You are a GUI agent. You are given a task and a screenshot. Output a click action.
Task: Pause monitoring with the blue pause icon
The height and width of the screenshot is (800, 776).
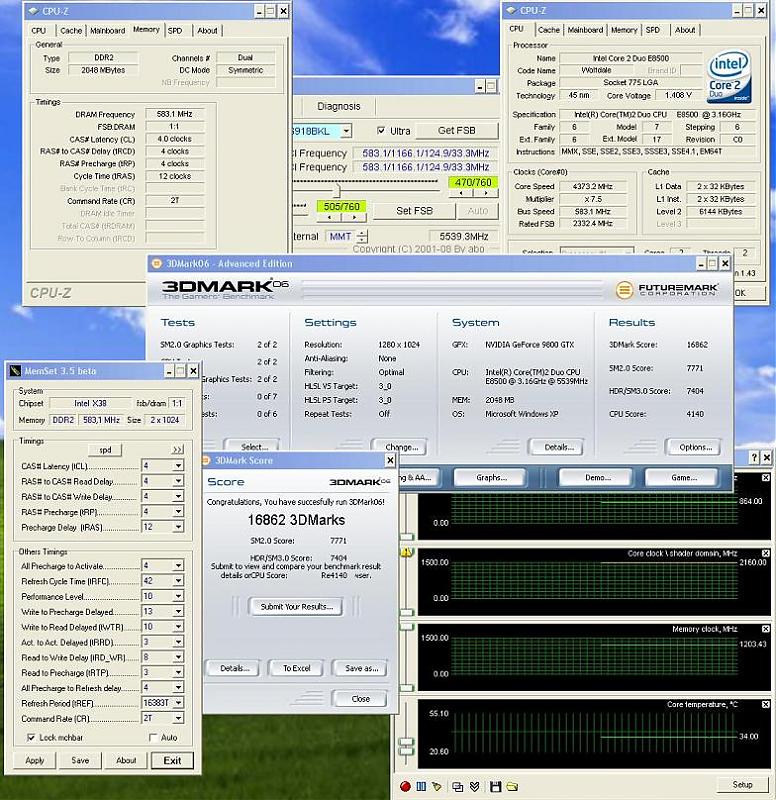[x=421, y=786]
